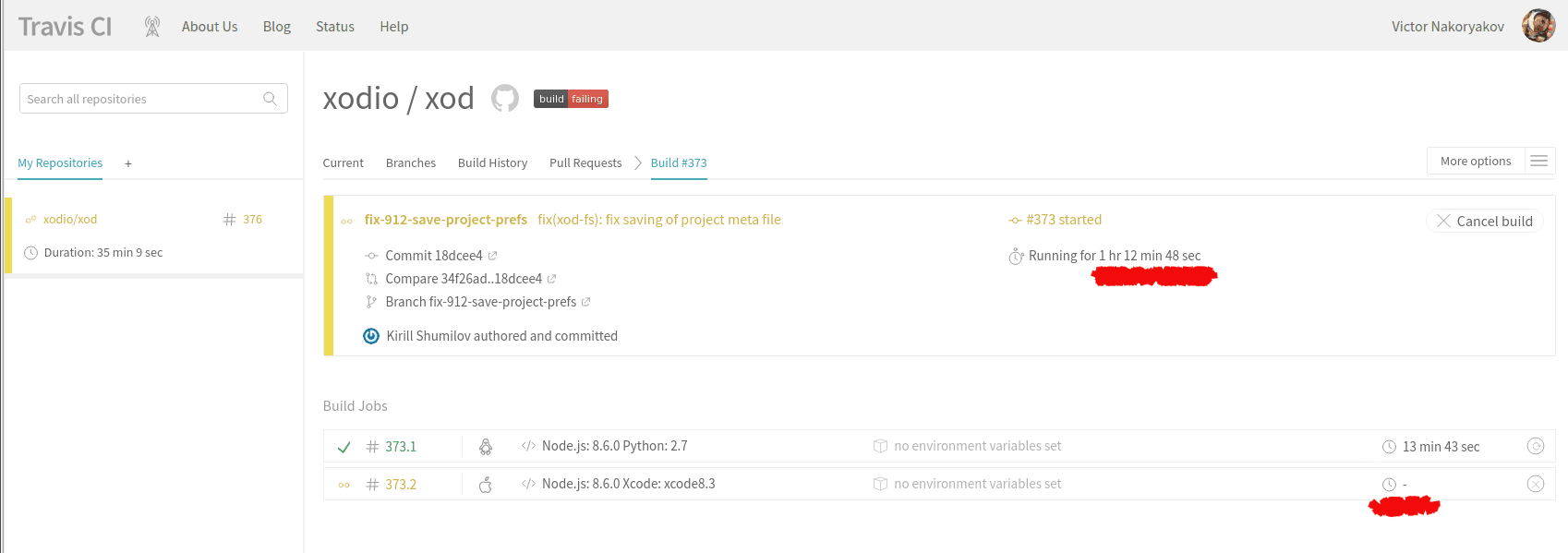Cancel job 373.2 using the X circle icon

1536,484
